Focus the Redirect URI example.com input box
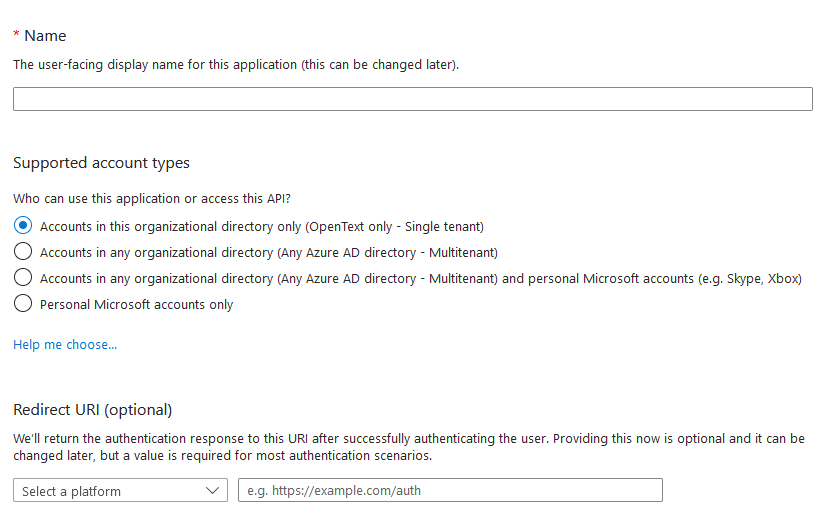This screenshot has width=829, height=521. pyautogui.click(x=450, y=491)
